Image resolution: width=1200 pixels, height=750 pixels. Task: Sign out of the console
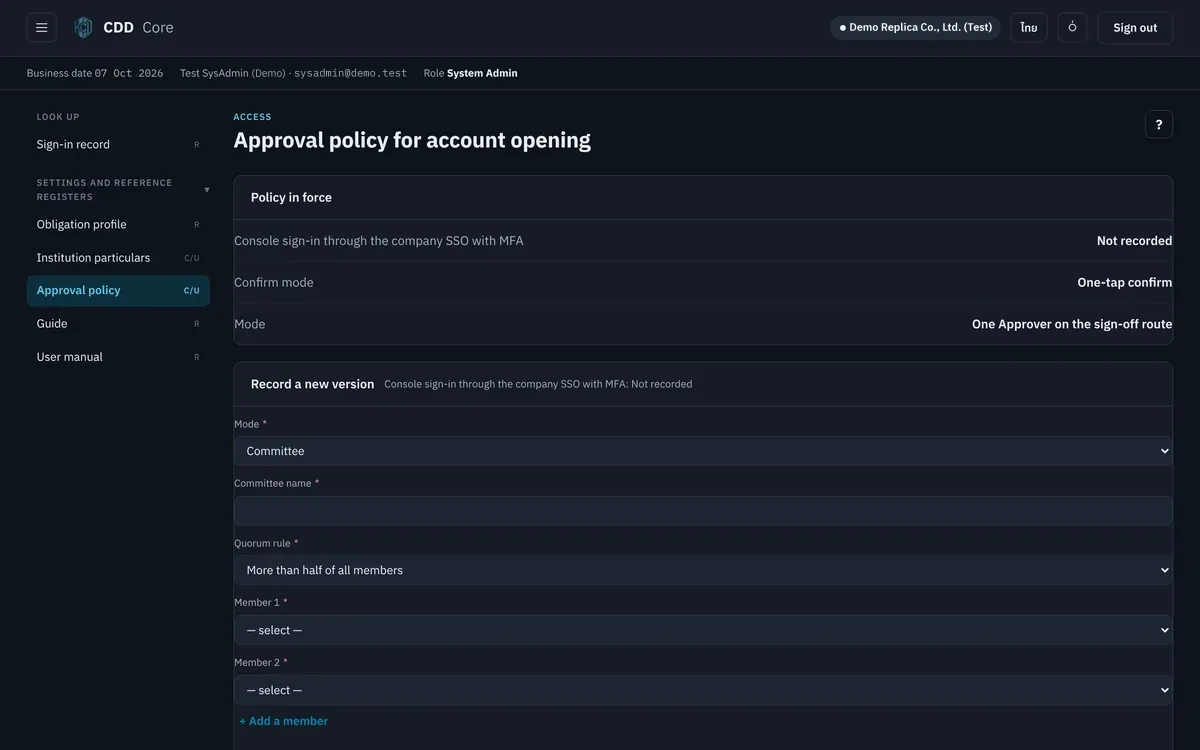(1135, 28)
